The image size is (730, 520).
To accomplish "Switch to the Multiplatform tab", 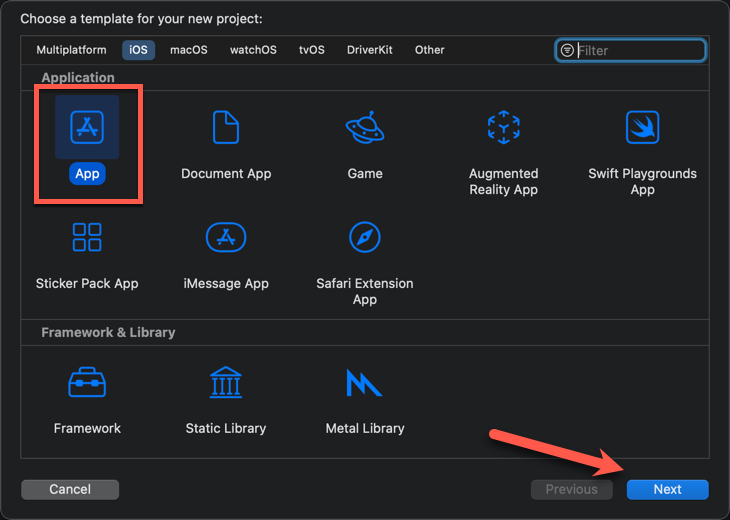I will coord(71,50).
